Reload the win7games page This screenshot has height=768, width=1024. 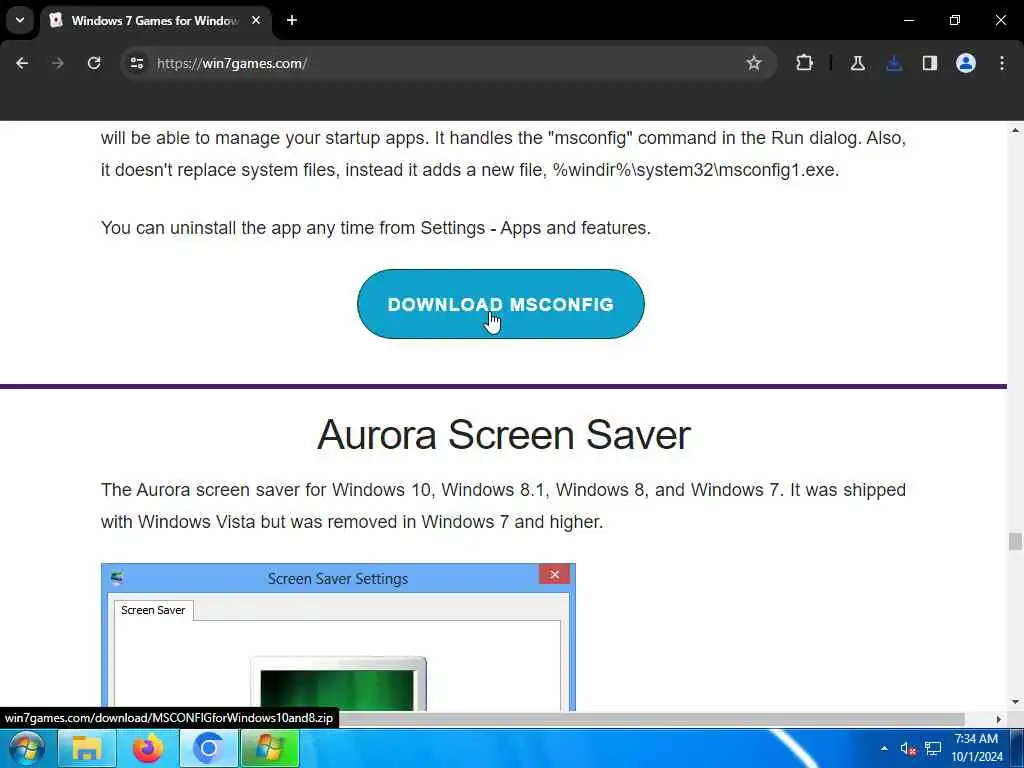coord(94,63)
